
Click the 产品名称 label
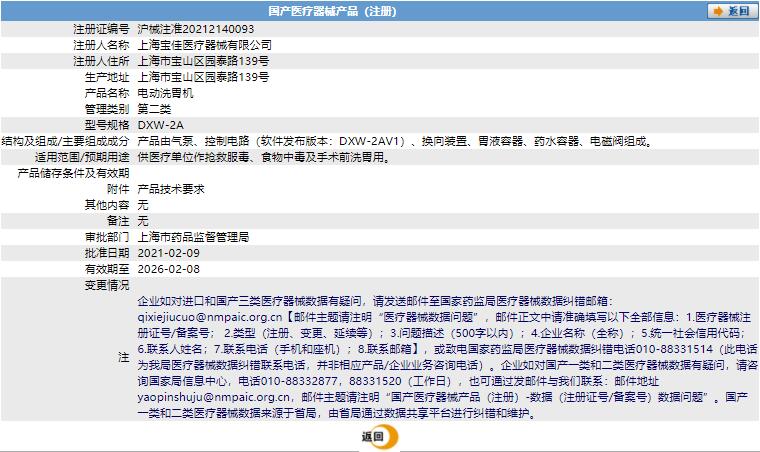pos(107,93)
